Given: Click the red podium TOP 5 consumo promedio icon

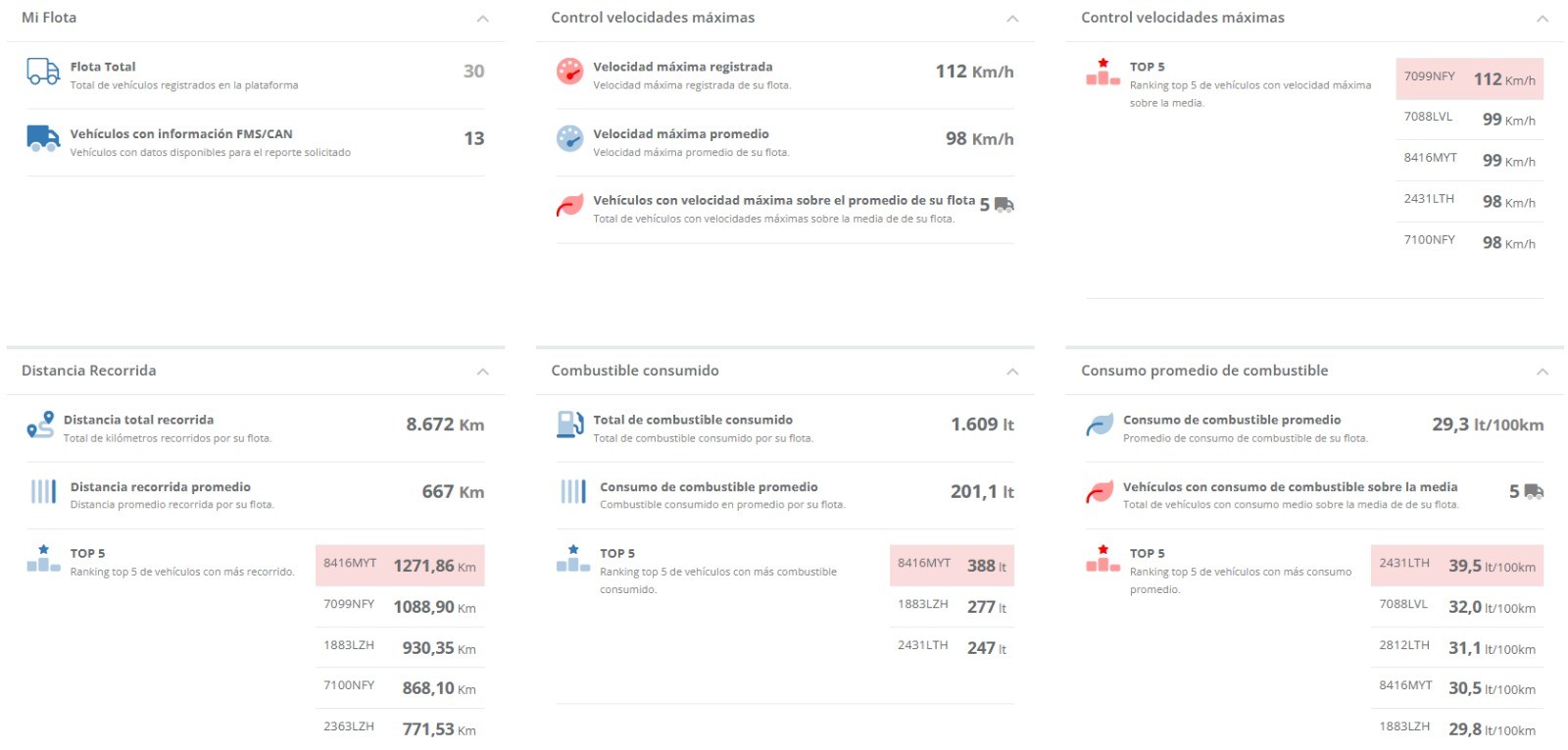Looking at the screenshot, I should [1102, 559].
